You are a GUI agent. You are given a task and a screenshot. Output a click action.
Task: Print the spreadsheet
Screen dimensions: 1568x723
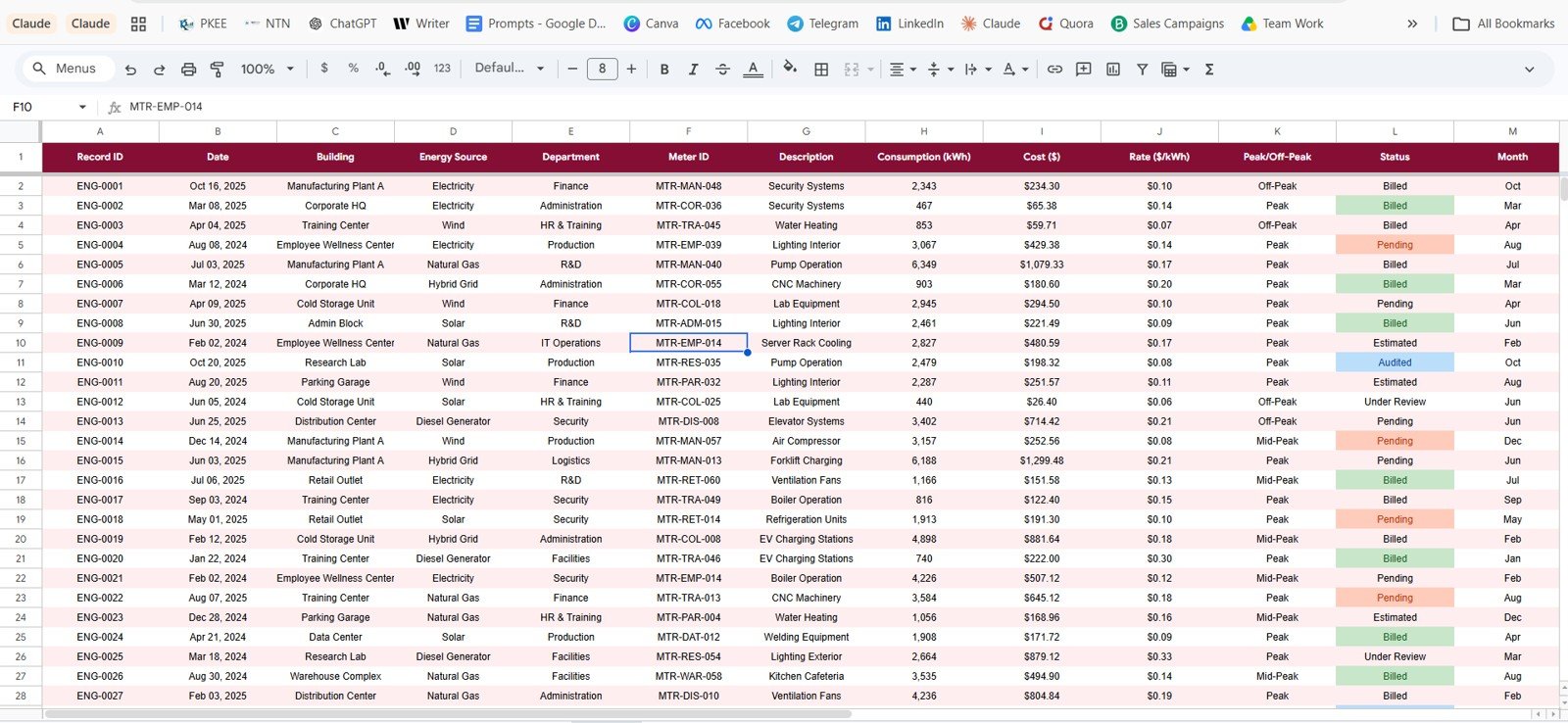188,69
